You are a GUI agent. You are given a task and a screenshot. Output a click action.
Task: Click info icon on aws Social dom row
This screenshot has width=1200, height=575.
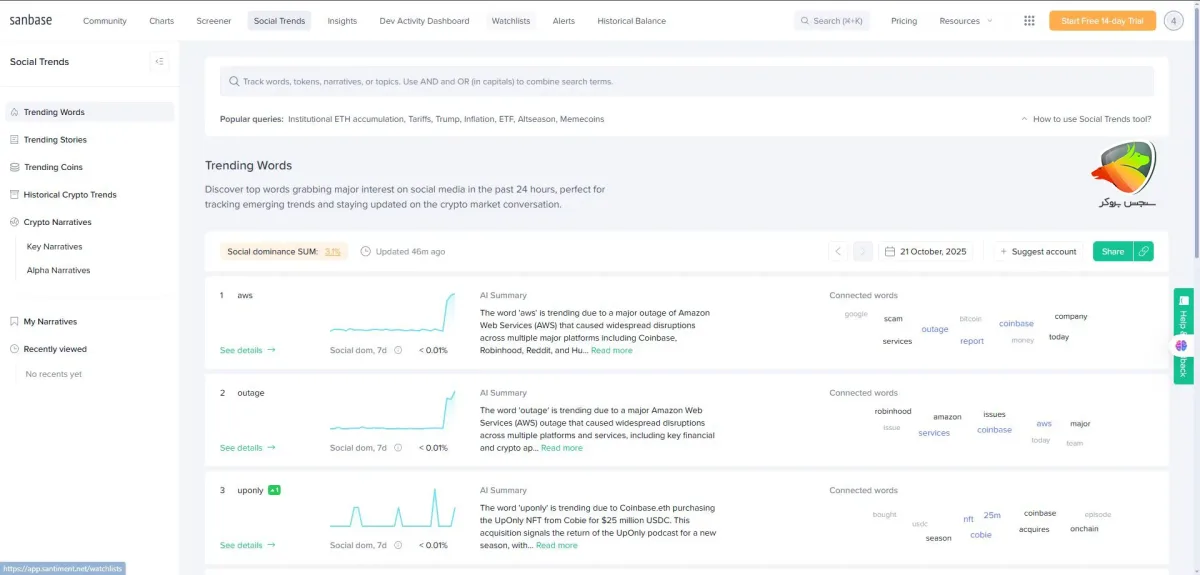(398, 350)
